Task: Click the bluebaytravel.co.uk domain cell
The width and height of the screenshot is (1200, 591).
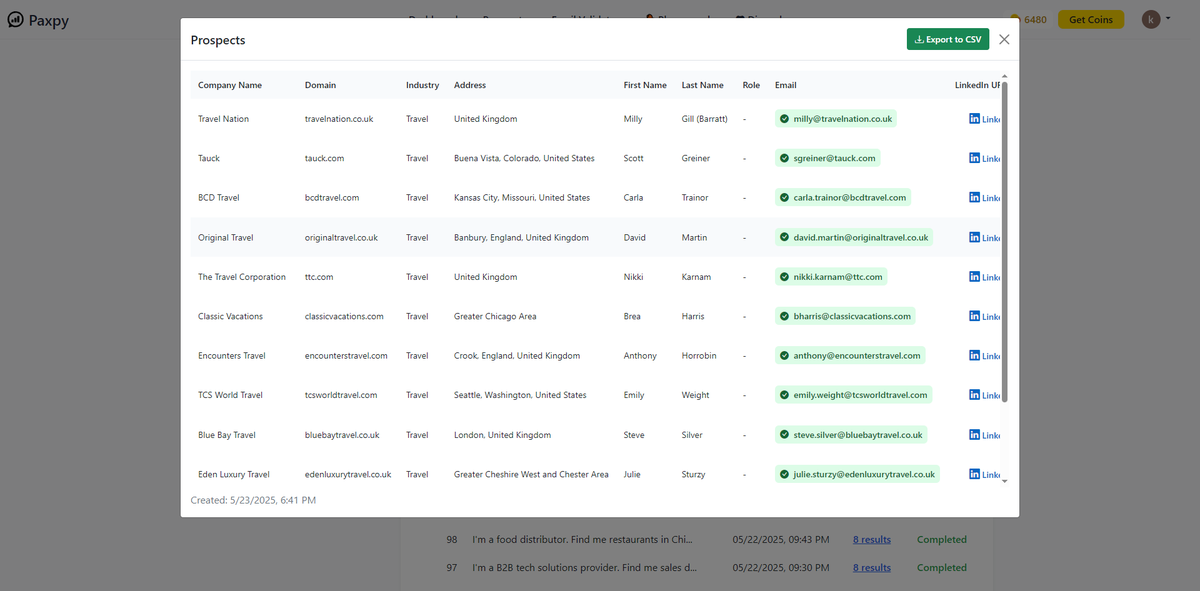Action: click(342, 435)
